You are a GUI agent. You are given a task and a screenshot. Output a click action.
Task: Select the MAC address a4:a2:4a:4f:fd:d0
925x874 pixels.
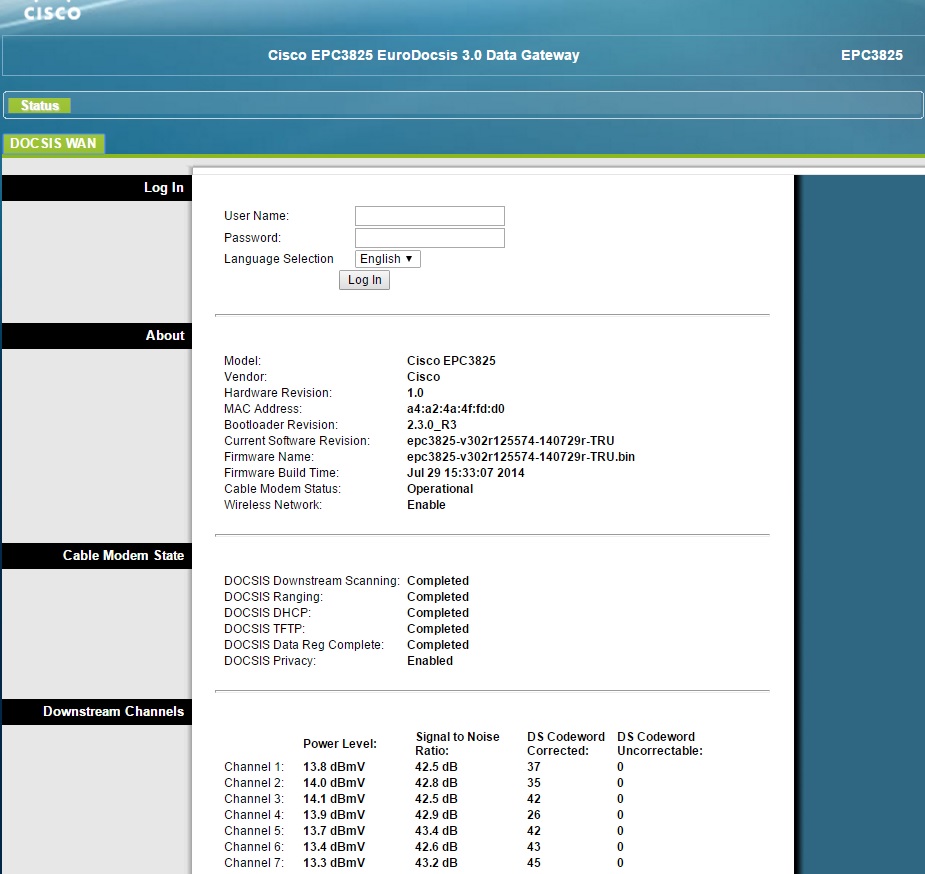(455, 409)
